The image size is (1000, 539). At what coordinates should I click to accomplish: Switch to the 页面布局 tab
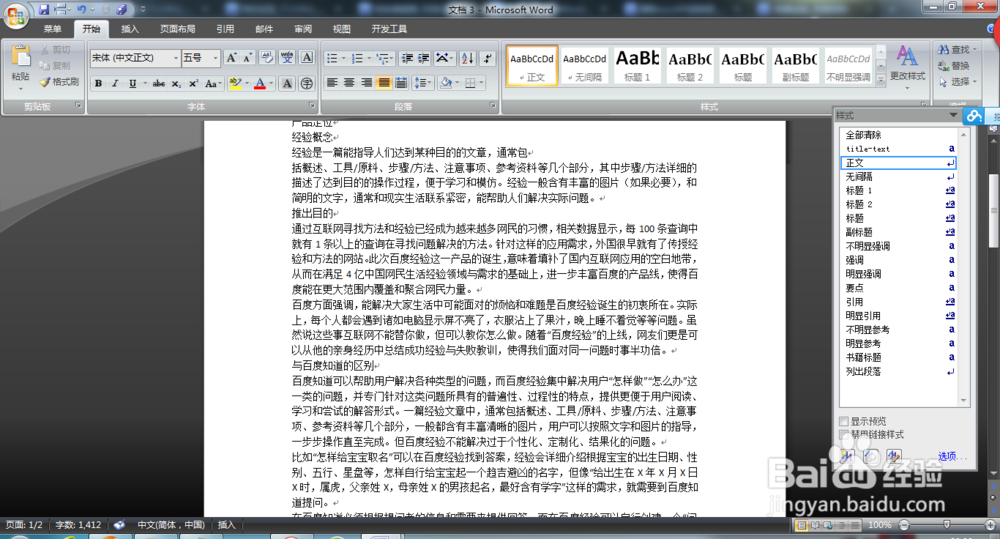coord(177,29)
